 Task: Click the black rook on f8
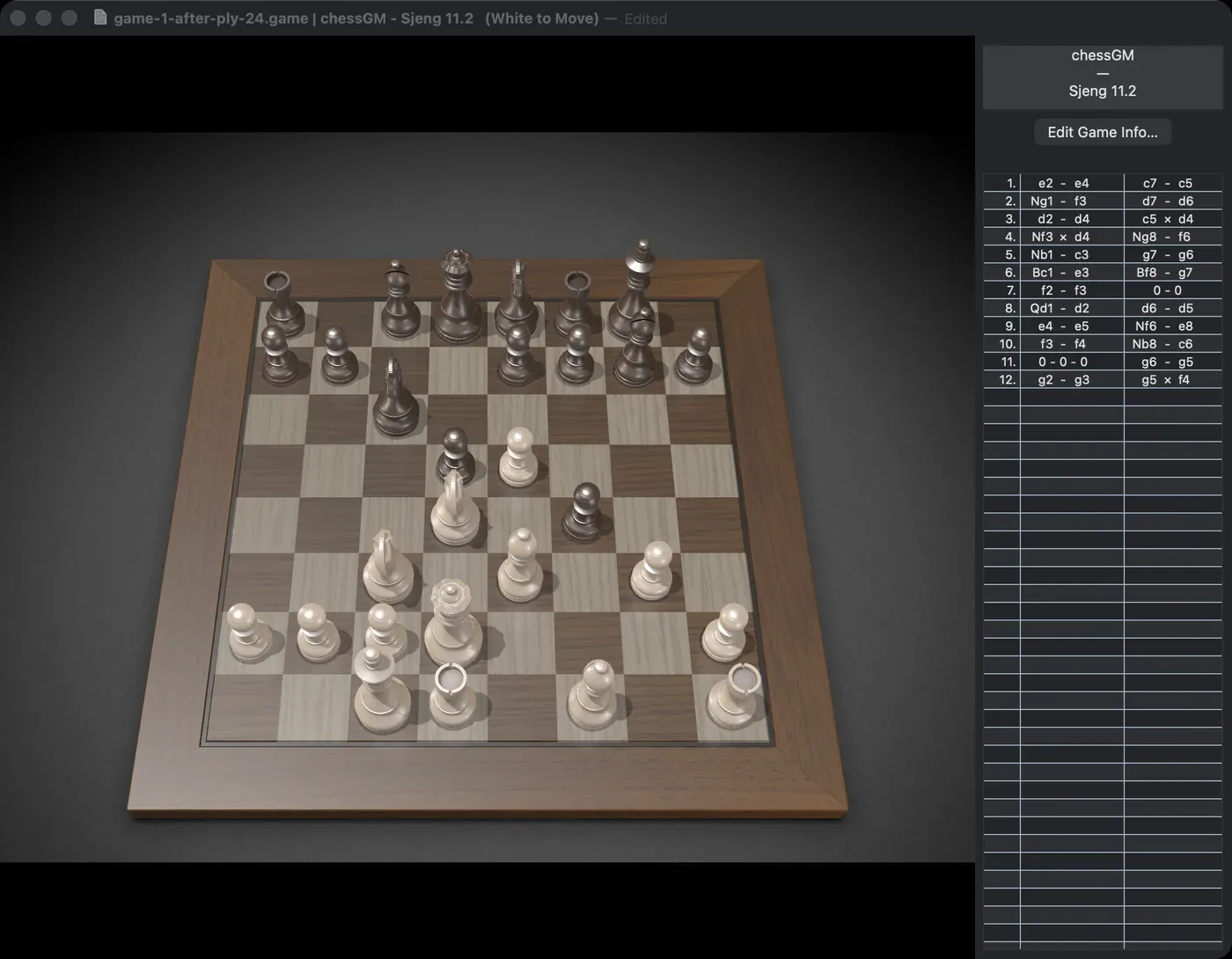(x=576, y=304)
